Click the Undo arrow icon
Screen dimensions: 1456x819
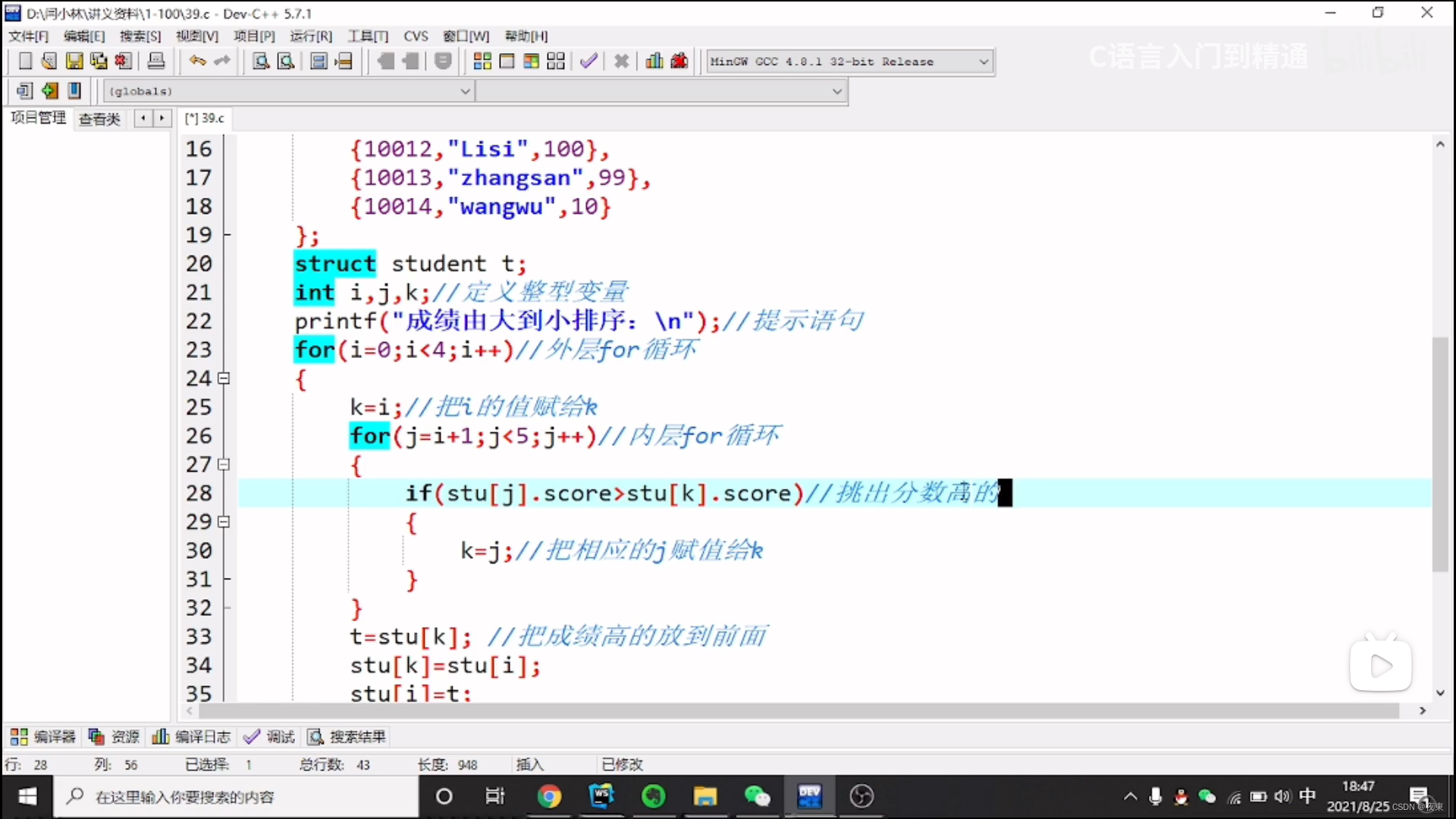coord(197,61)
